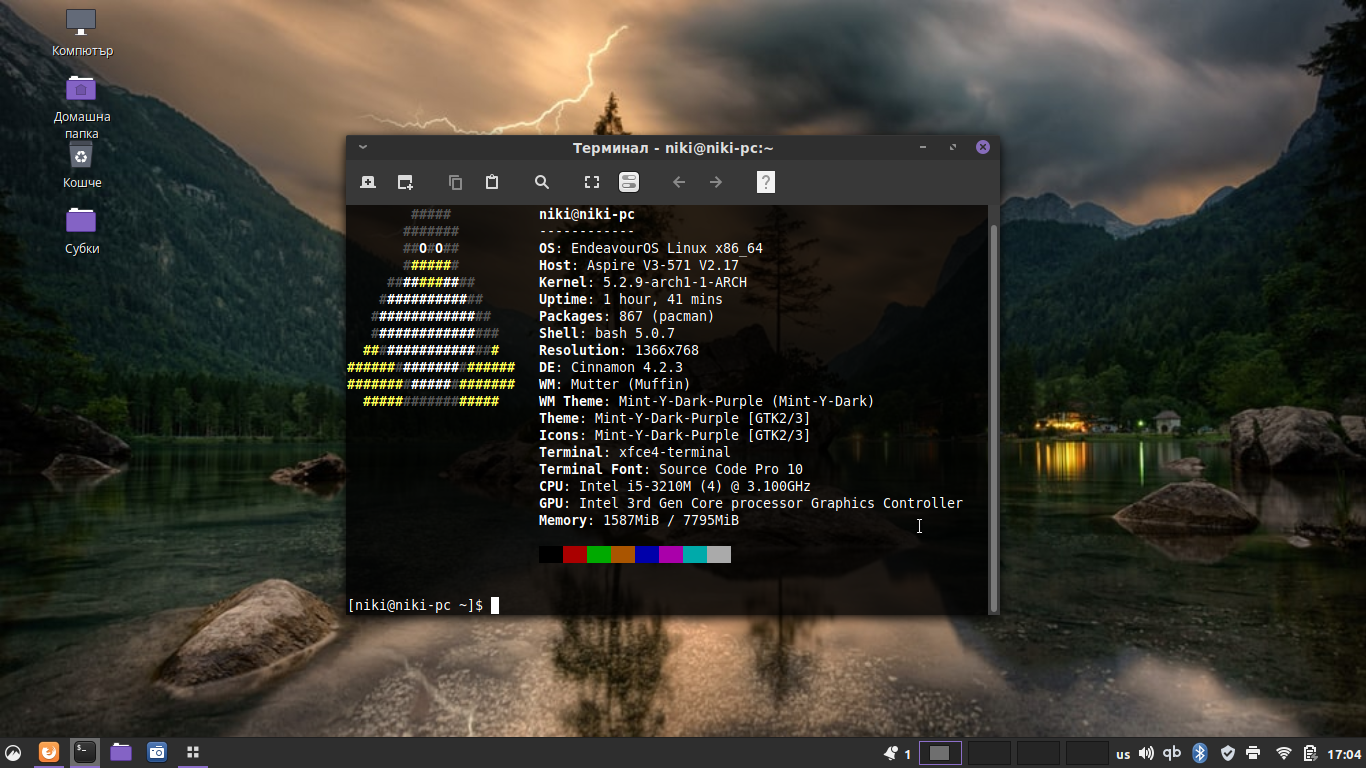Click the Copy icon in terminal toolbar
The image size is (1366, 768).
pyautogui.click(x=455, y=182)
